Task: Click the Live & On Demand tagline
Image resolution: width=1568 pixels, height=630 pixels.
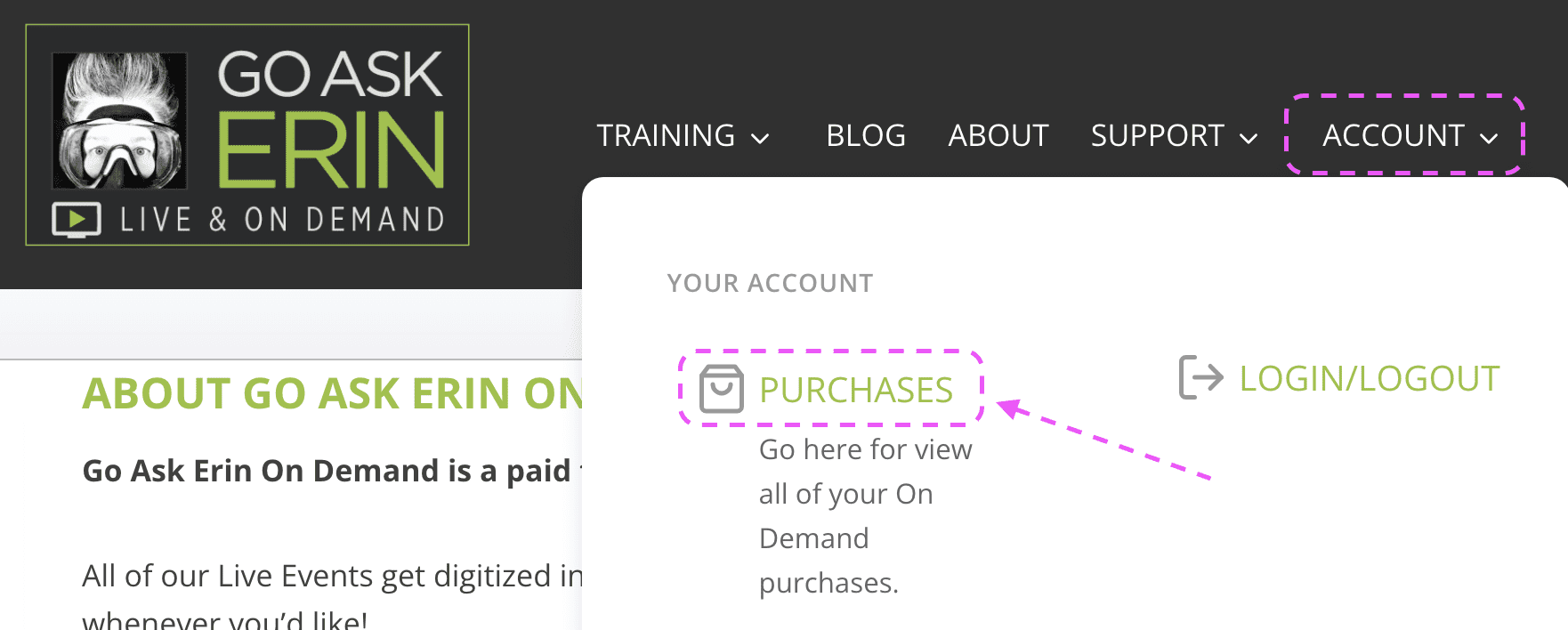Action: point(283,220)
